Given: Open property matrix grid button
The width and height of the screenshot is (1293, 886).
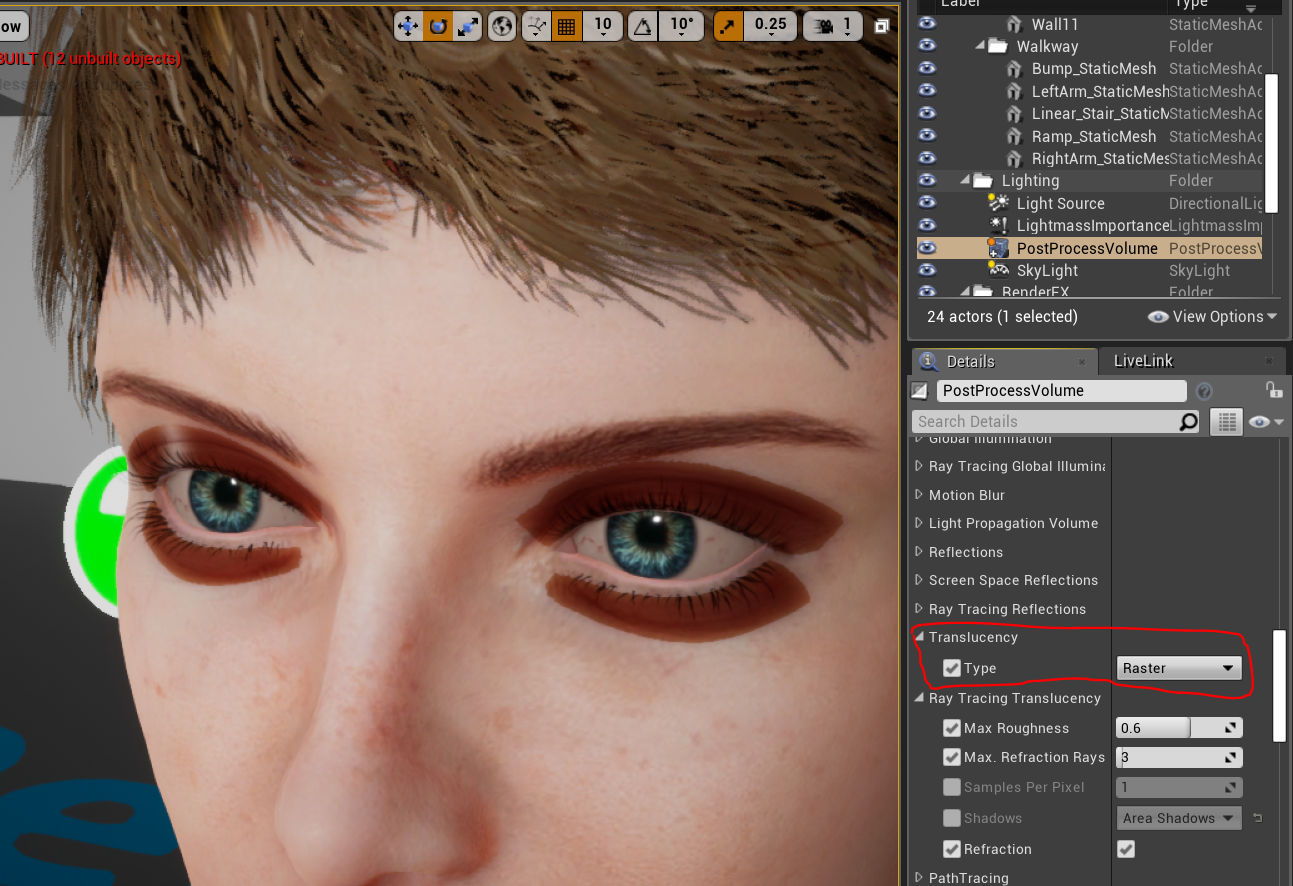Looking at the screenshot, I should (1225, 422).
